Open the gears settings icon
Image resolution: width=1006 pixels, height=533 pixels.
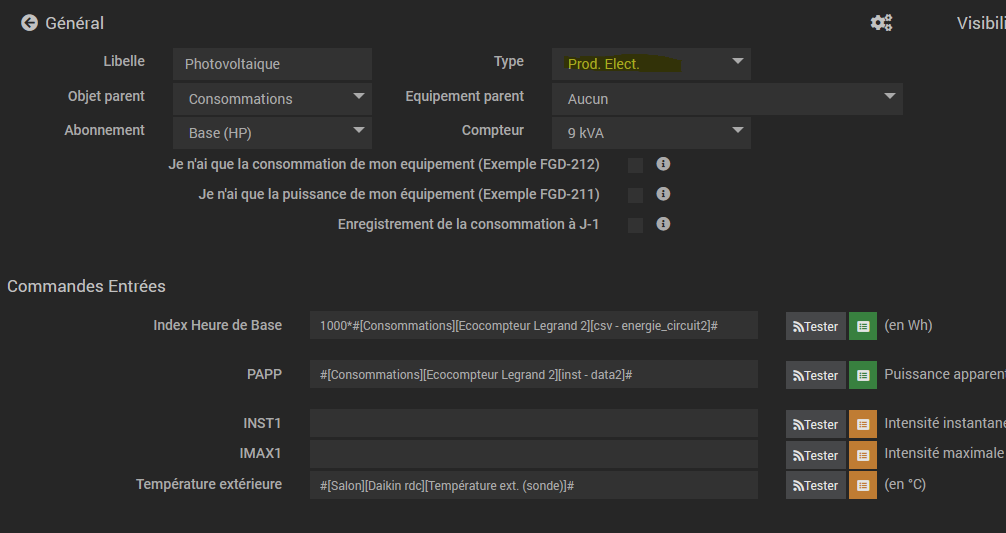click(881, 23)
